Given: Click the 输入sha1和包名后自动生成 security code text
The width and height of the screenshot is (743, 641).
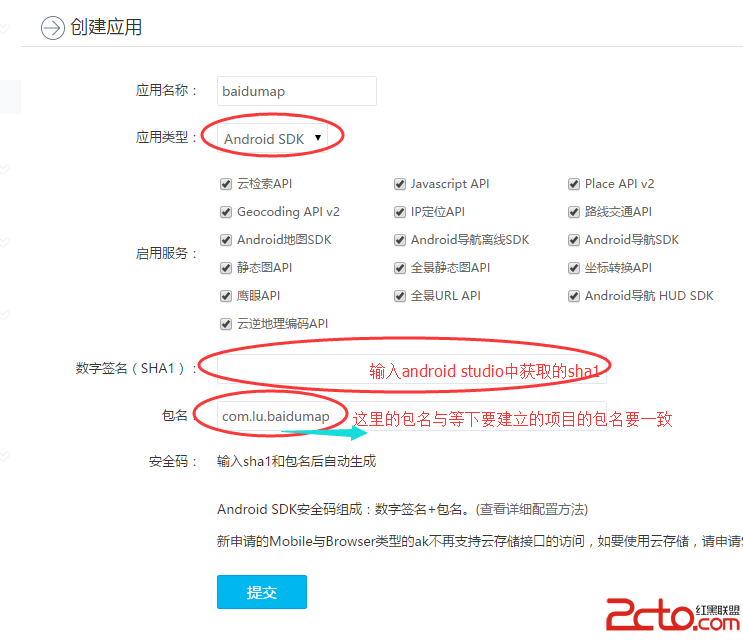Looking at the screenshot, I should click(297, 461).
